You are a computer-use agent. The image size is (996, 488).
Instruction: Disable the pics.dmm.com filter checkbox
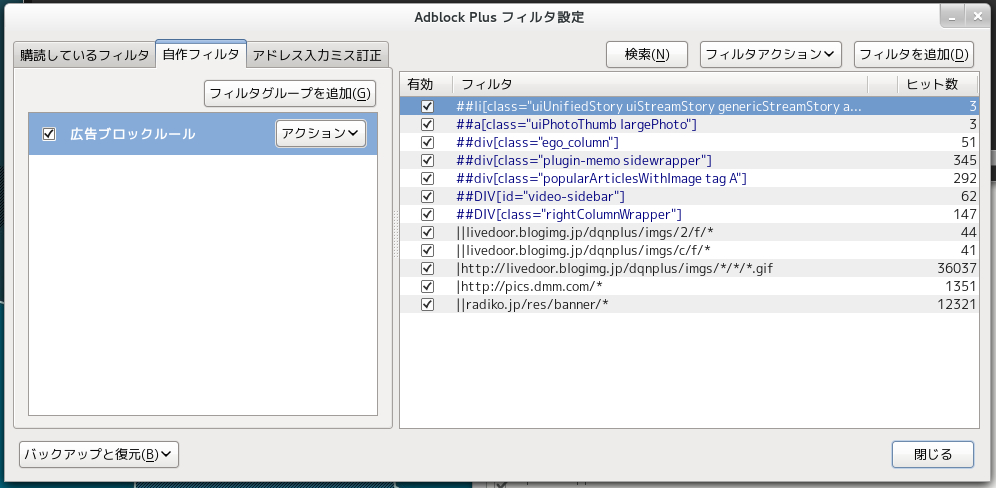tap(427, 286)
